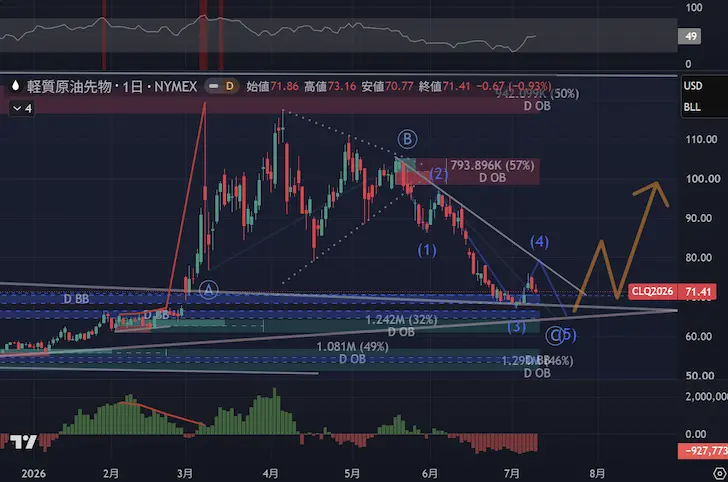Select the orange projection arrow drawing
Viewport: 728px width, 482px height.
click(622, 246)
